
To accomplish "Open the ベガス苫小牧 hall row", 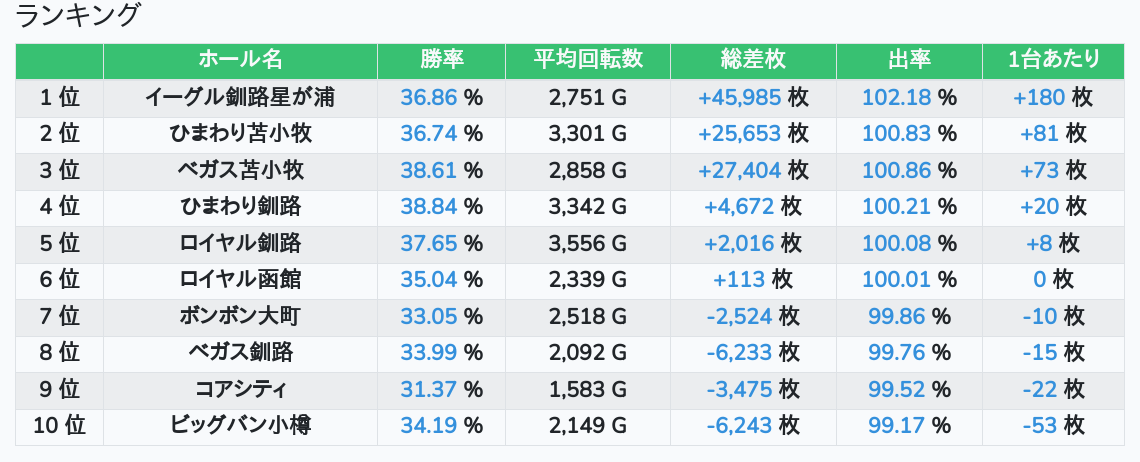I will tap(240, 171).
